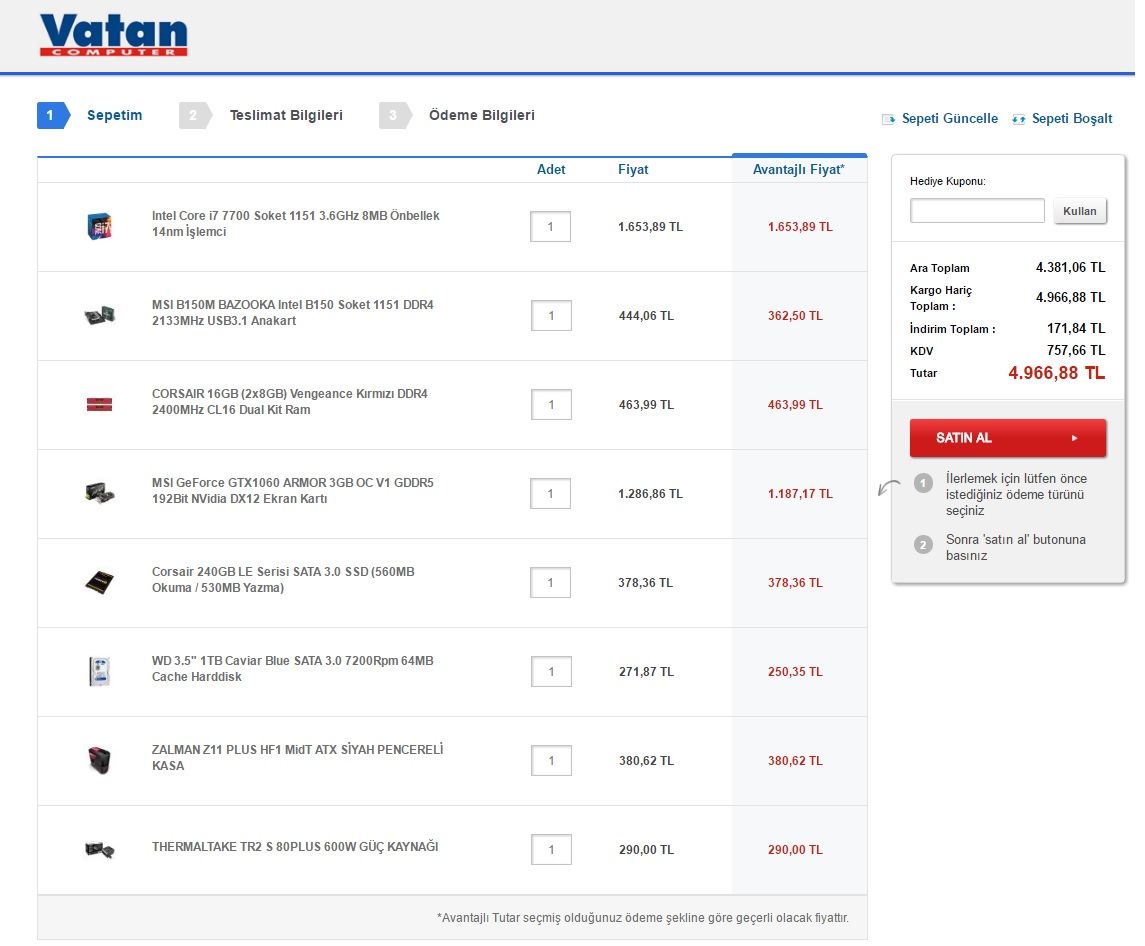Click the Hediye Kuponu input field
This screenshot has width=1145, height=946.
[977, 210]
